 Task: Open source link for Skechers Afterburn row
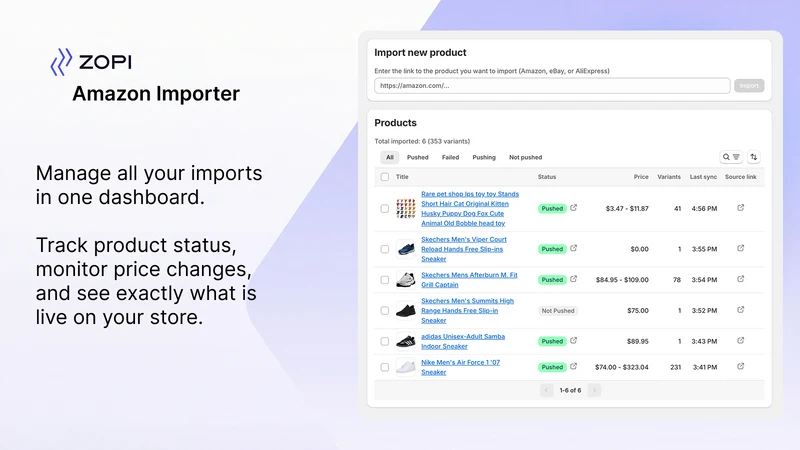pos(740,279)
